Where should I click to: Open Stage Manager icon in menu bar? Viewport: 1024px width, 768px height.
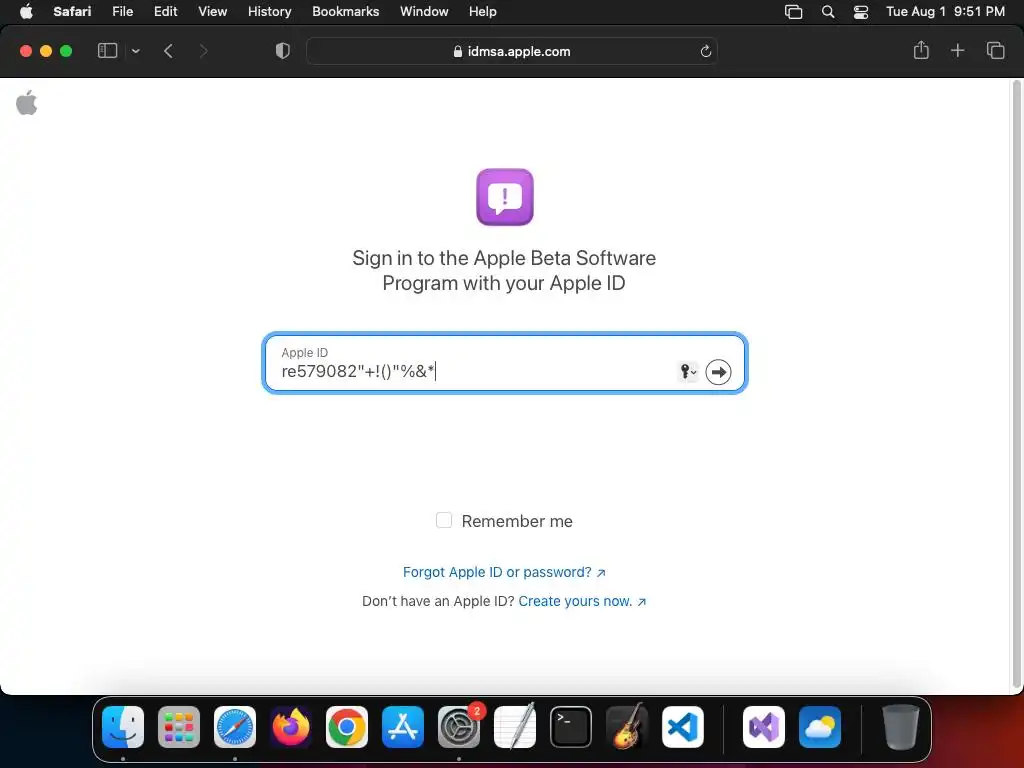[793, 12]
